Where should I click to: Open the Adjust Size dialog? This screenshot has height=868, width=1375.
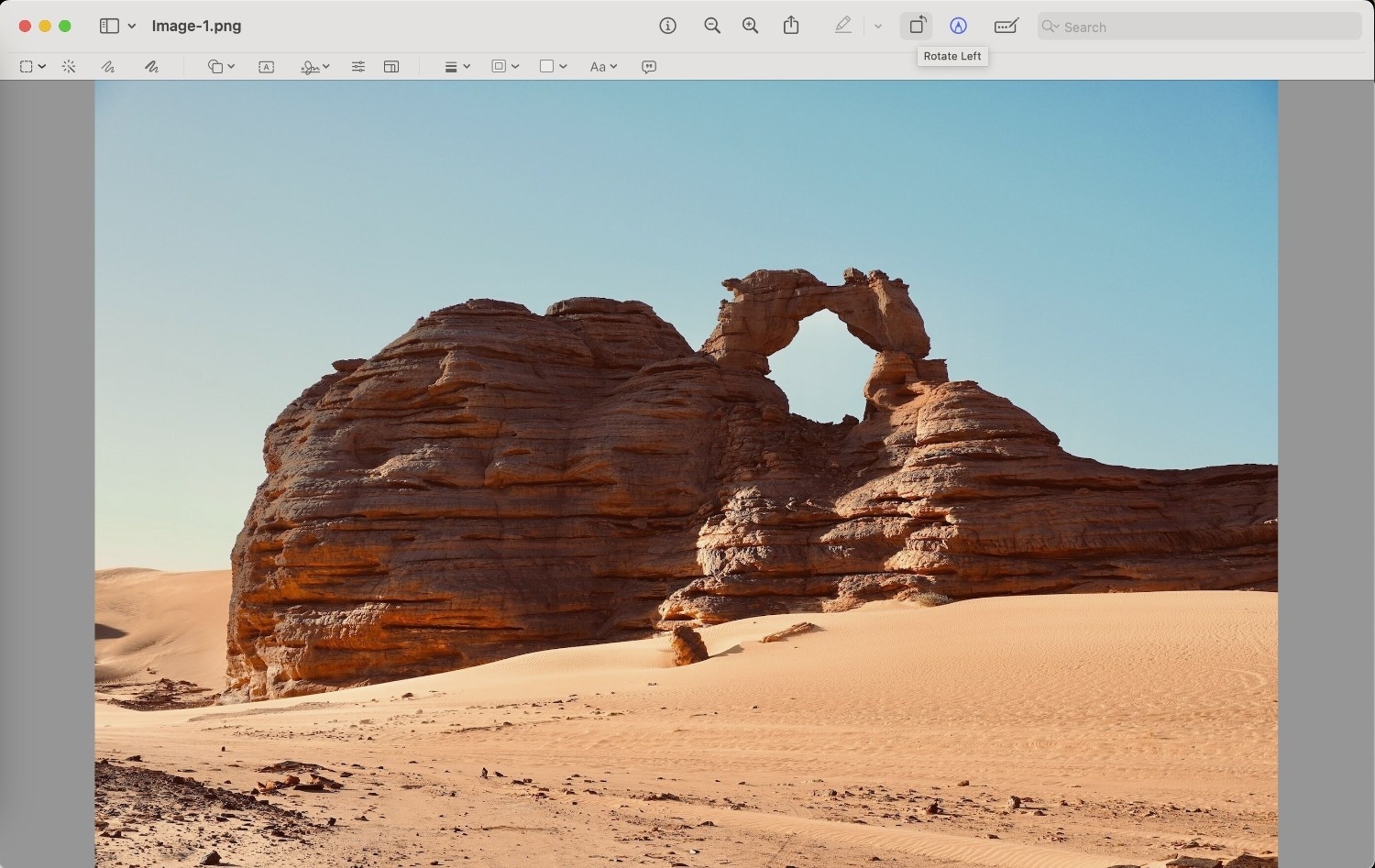coord(391,67)
